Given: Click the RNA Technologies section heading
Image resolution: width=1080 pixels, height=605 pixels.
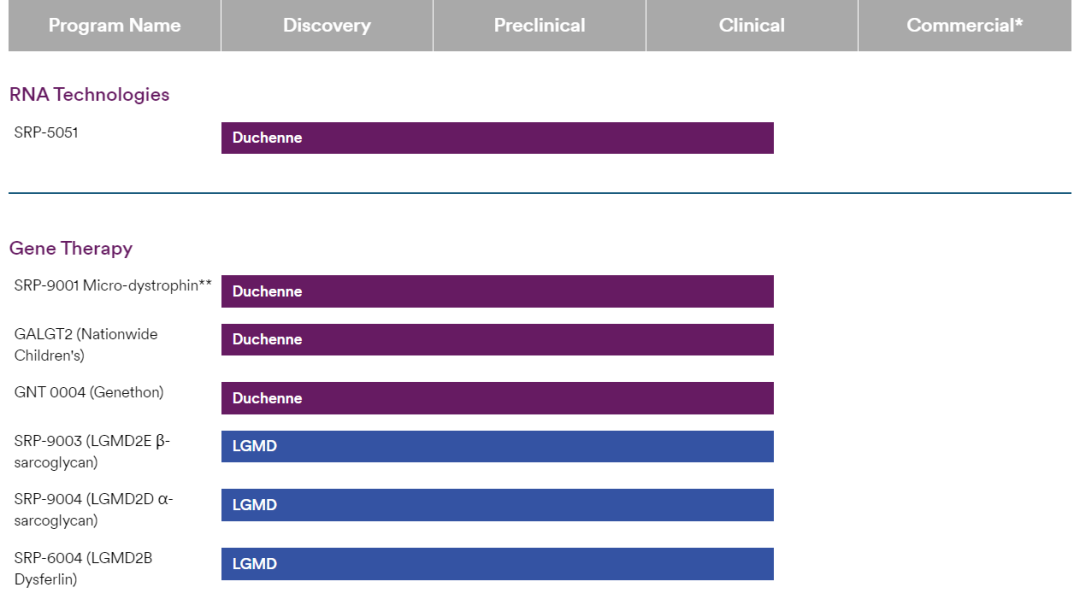Looking at the screenshot, I should pos(90,94).
